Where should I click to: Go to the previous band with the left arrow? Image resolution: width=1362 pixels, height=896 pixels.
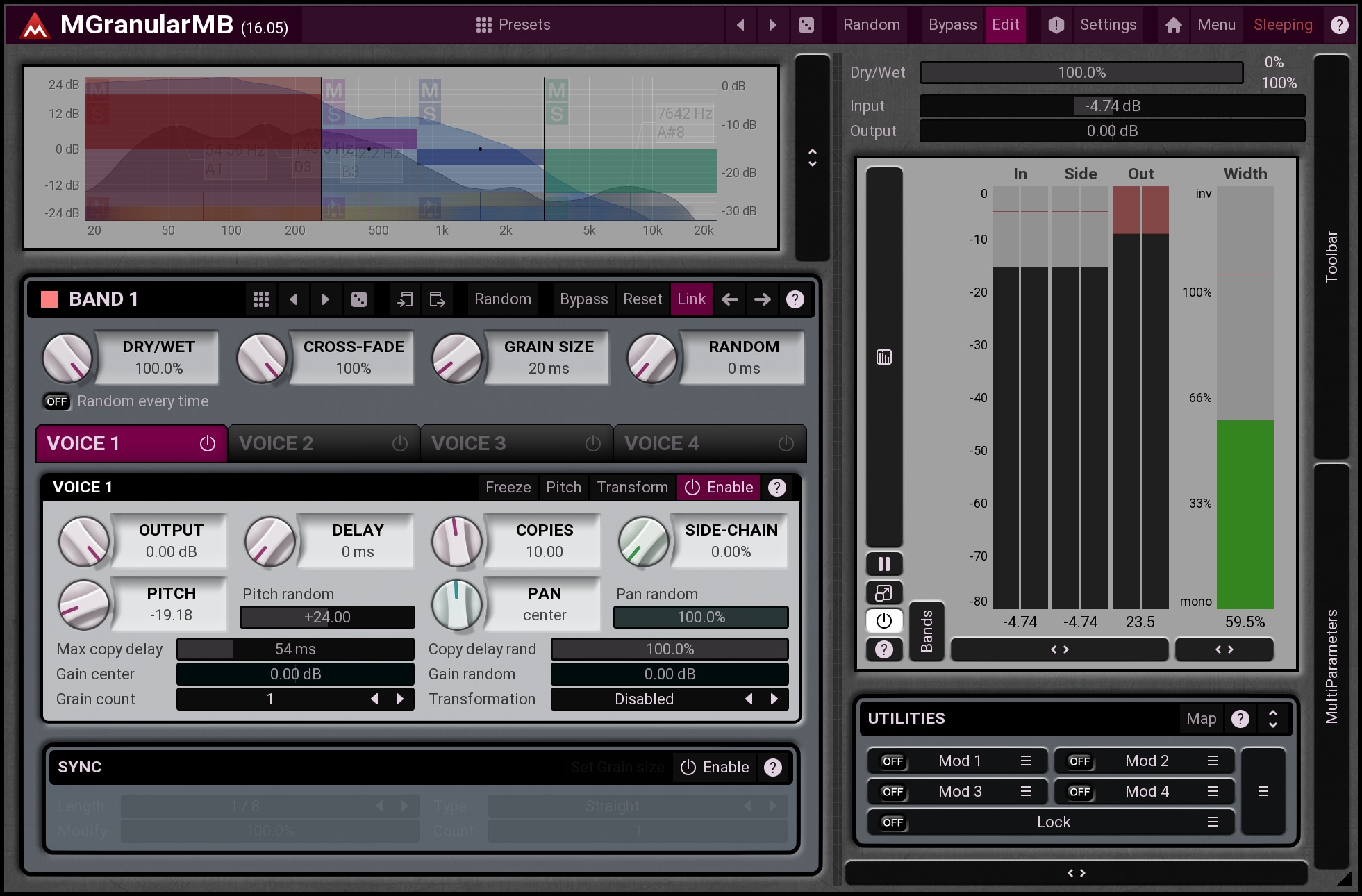729,299
